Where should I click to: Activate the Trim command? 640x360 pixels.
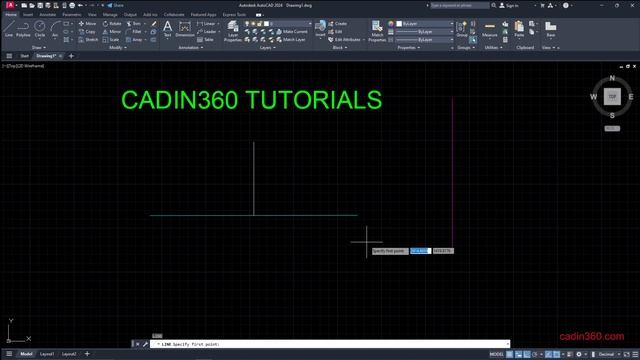133,24
